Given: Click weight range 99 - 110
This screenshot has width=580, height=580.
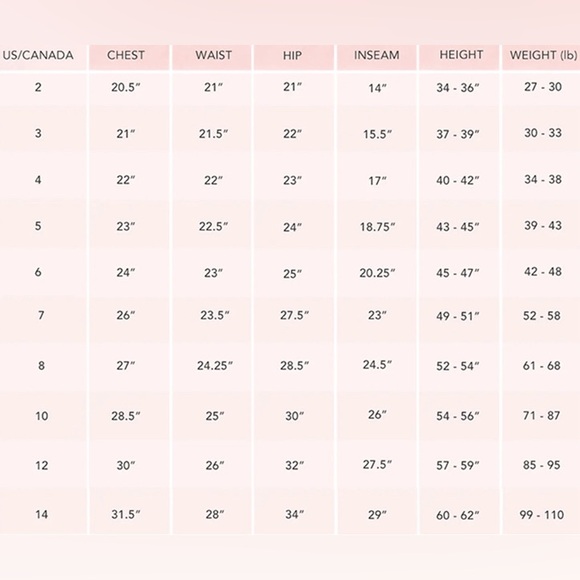Looking at the screenshot, I should (542, 515).
